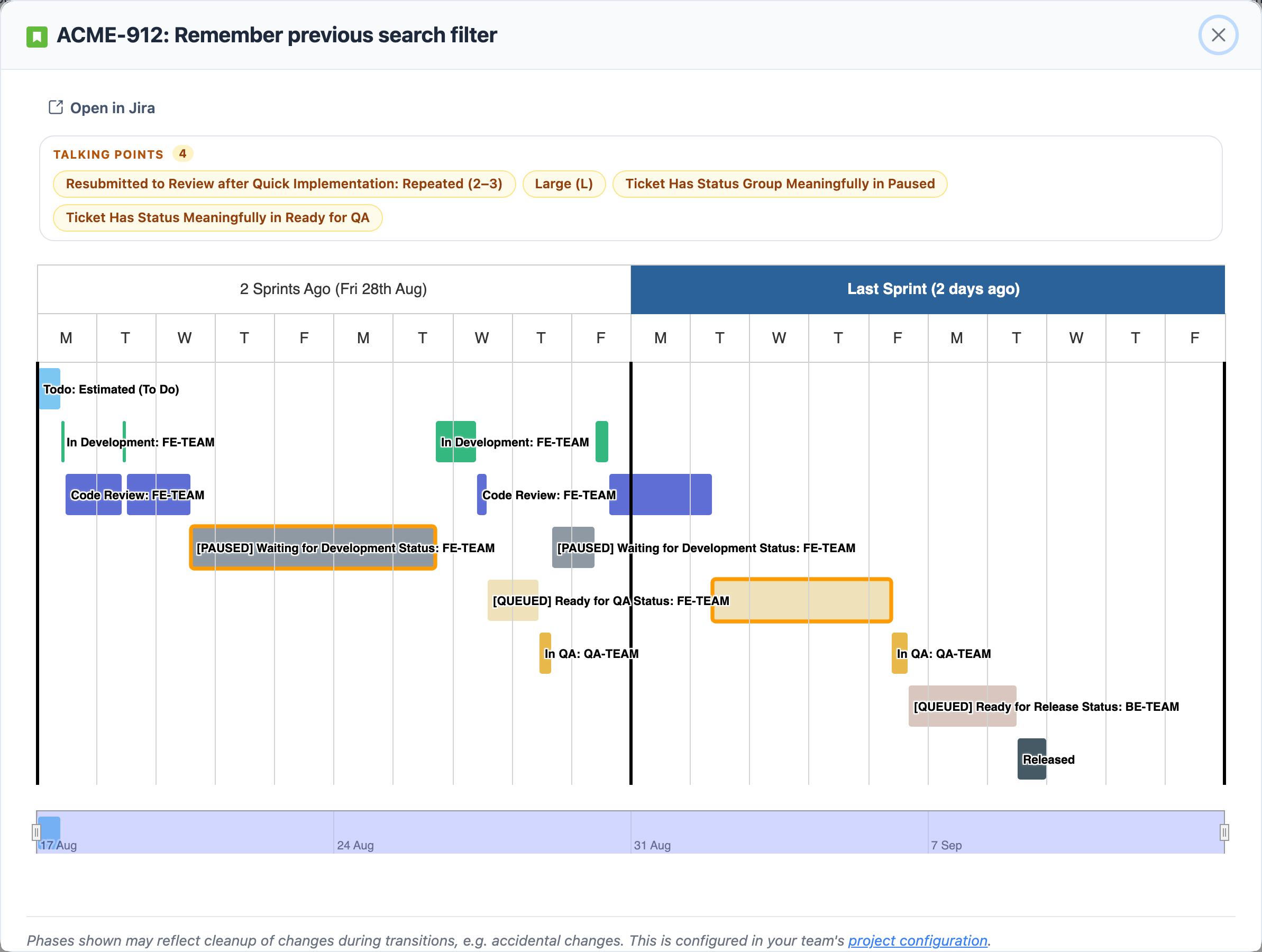Click the narrow Code Review sliver before its label

point(481,495)
